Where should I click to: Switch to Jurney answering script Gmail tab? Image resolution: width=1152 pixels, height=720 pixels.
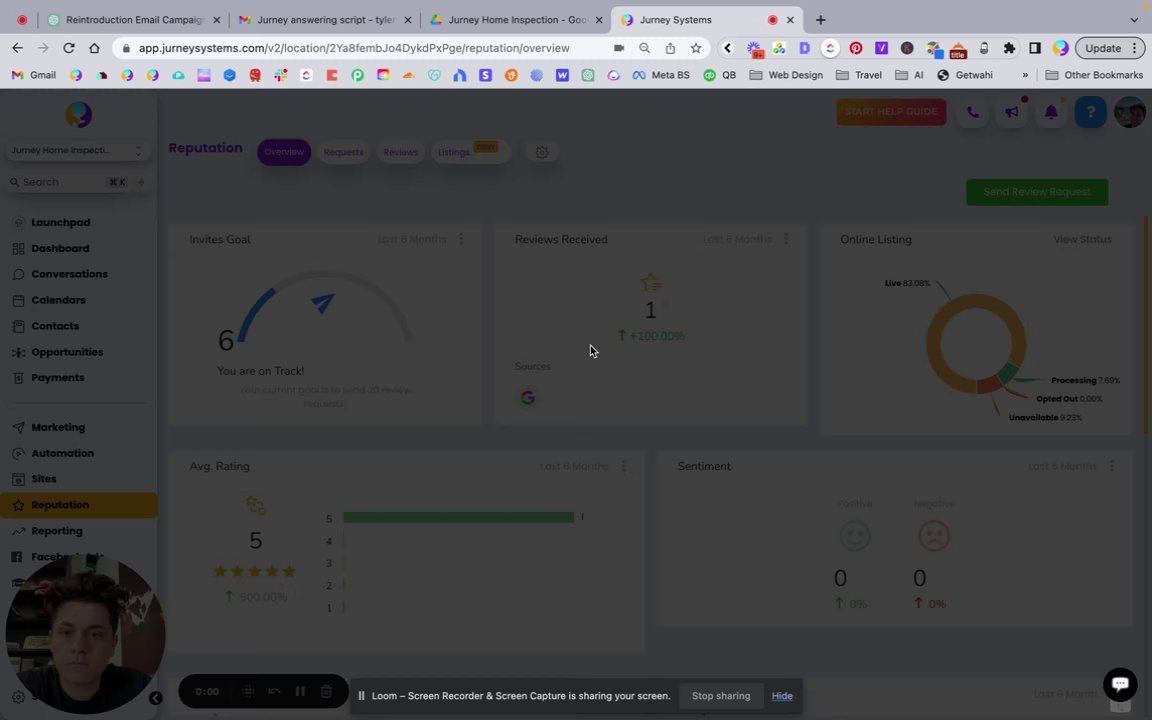[x=325, y=20]
